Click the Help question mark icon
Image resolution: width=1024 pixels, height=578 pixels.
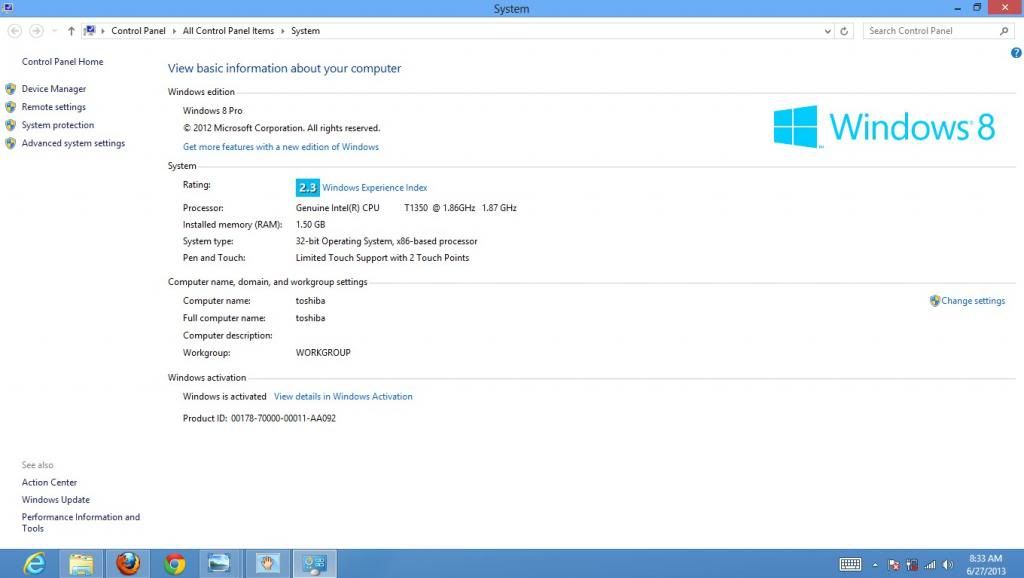coord(1016,53)
